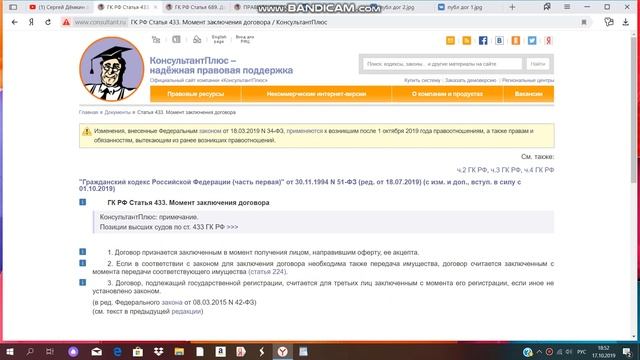The image size is (640, 360).
Task: Open the taskbar clock 18:52
Action: click(x=604, y=352)
